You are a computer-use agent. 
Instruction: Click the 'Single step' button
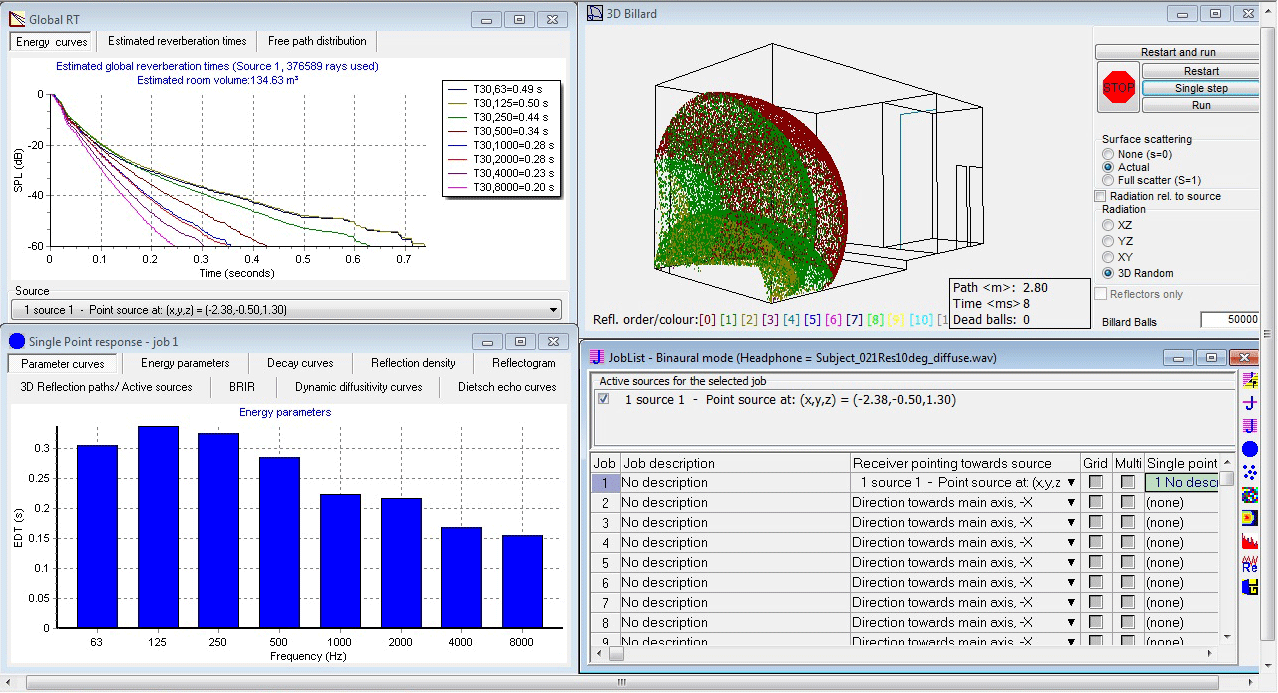[1201, 88]
